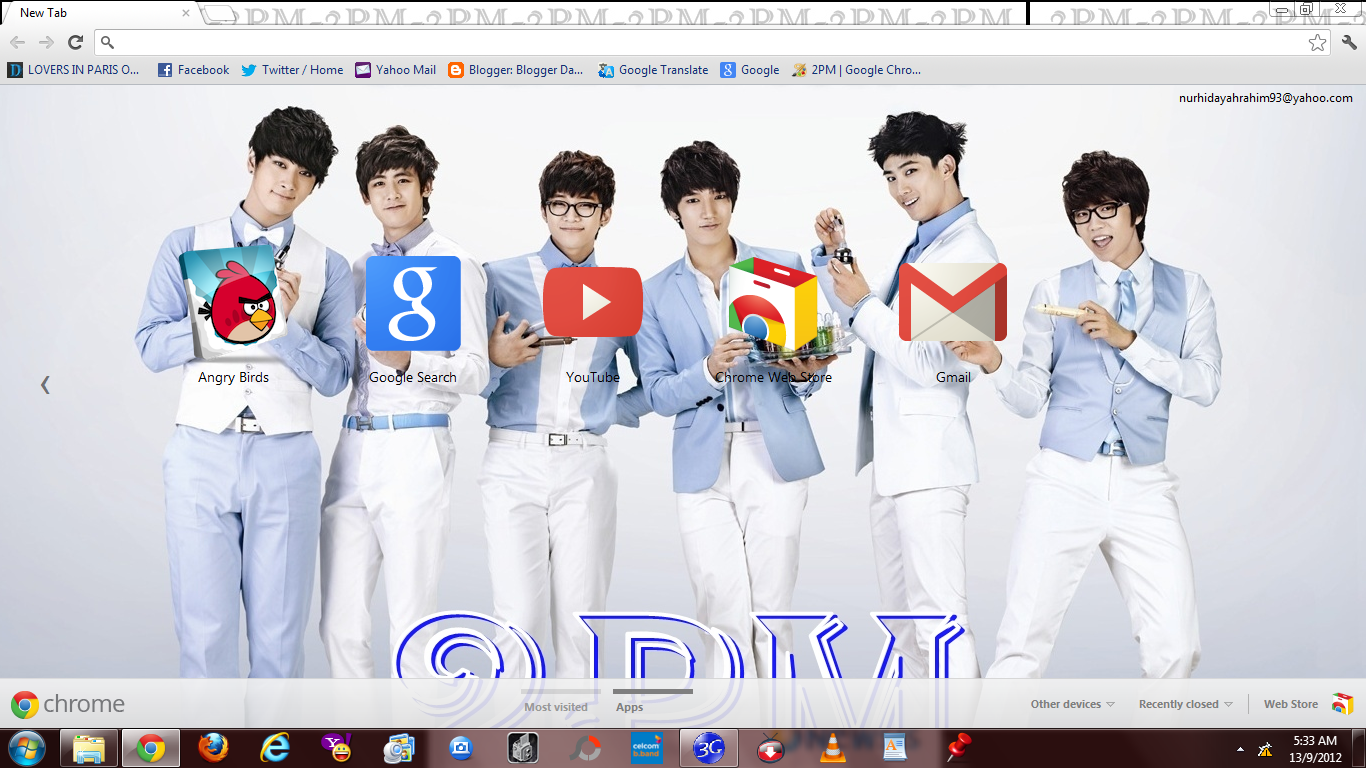
Task: Open the red download arrow taskbar icon
Action: pyautogui.click(x=770, y=748)
